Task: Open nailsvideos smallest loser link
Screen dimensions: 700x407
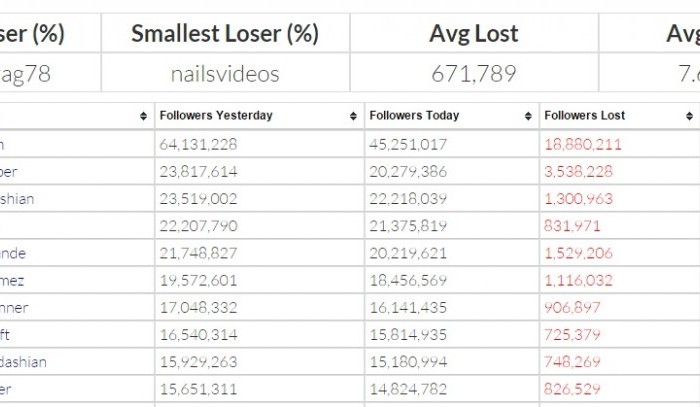Action: (x=225, y=74)
